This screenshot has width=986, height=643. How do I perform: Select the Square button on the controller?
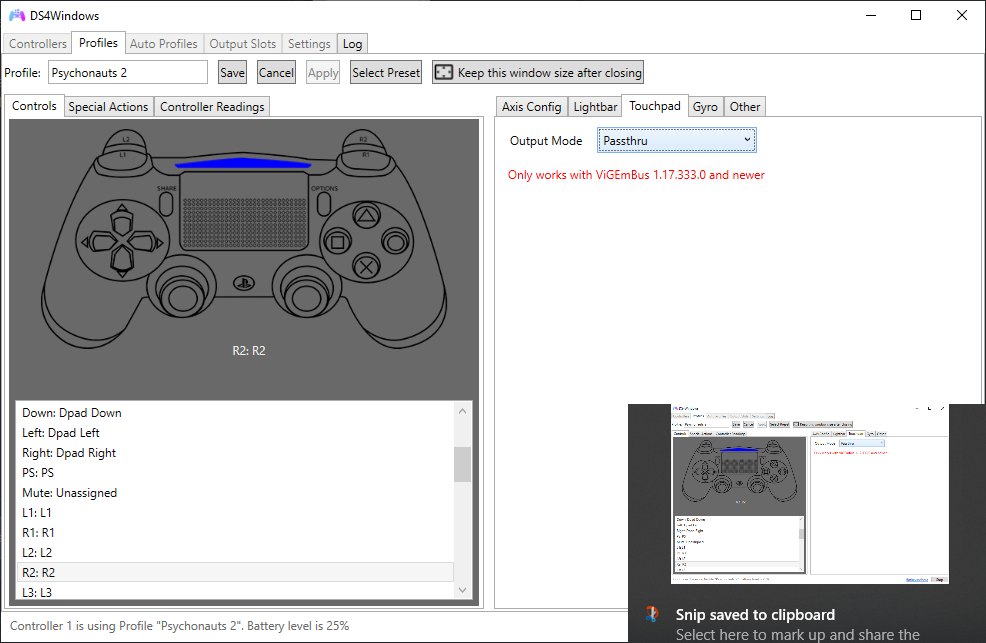tap(338, 241)
